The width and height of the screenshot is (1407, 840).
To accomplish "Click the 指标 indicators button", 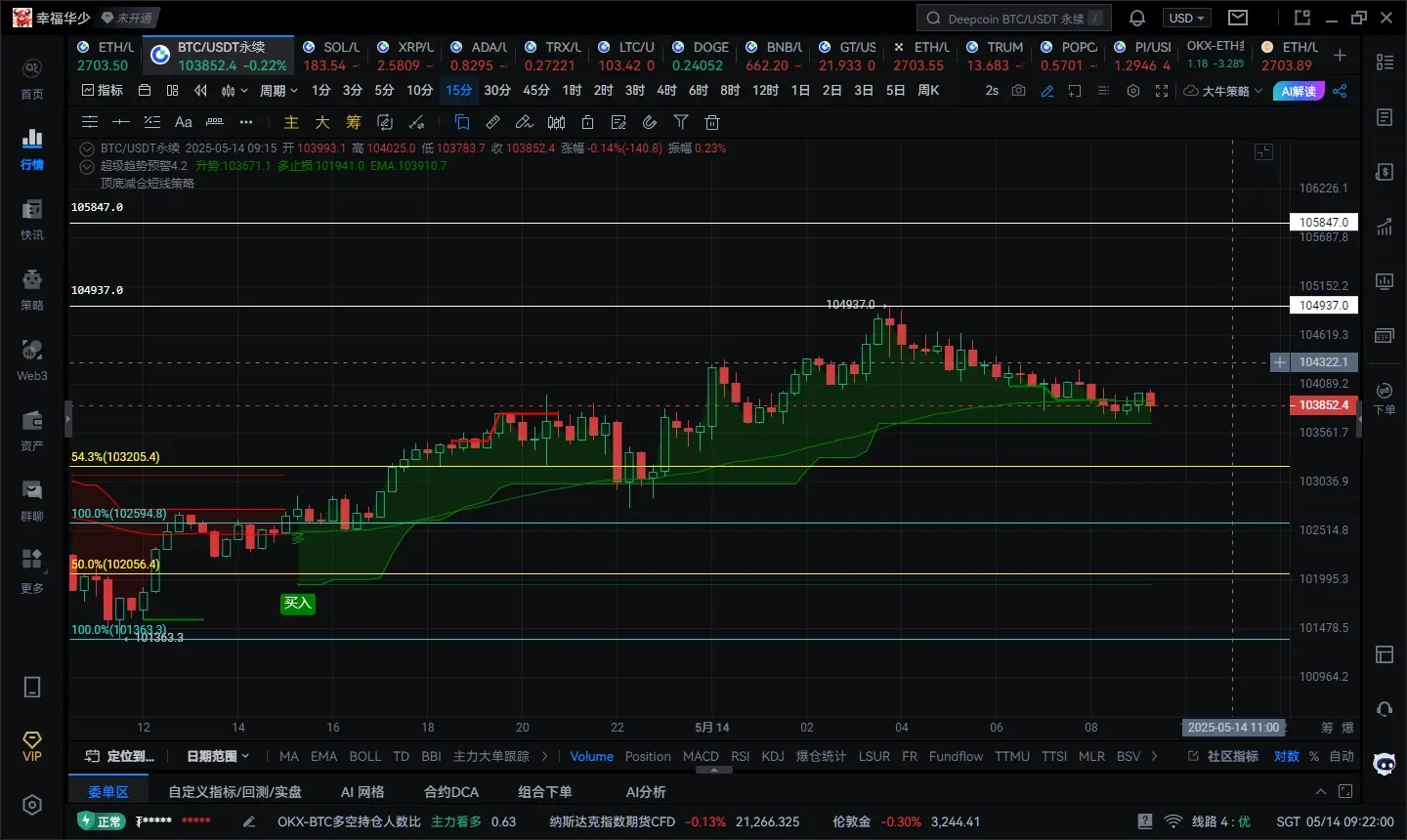I will coord(103,90).
